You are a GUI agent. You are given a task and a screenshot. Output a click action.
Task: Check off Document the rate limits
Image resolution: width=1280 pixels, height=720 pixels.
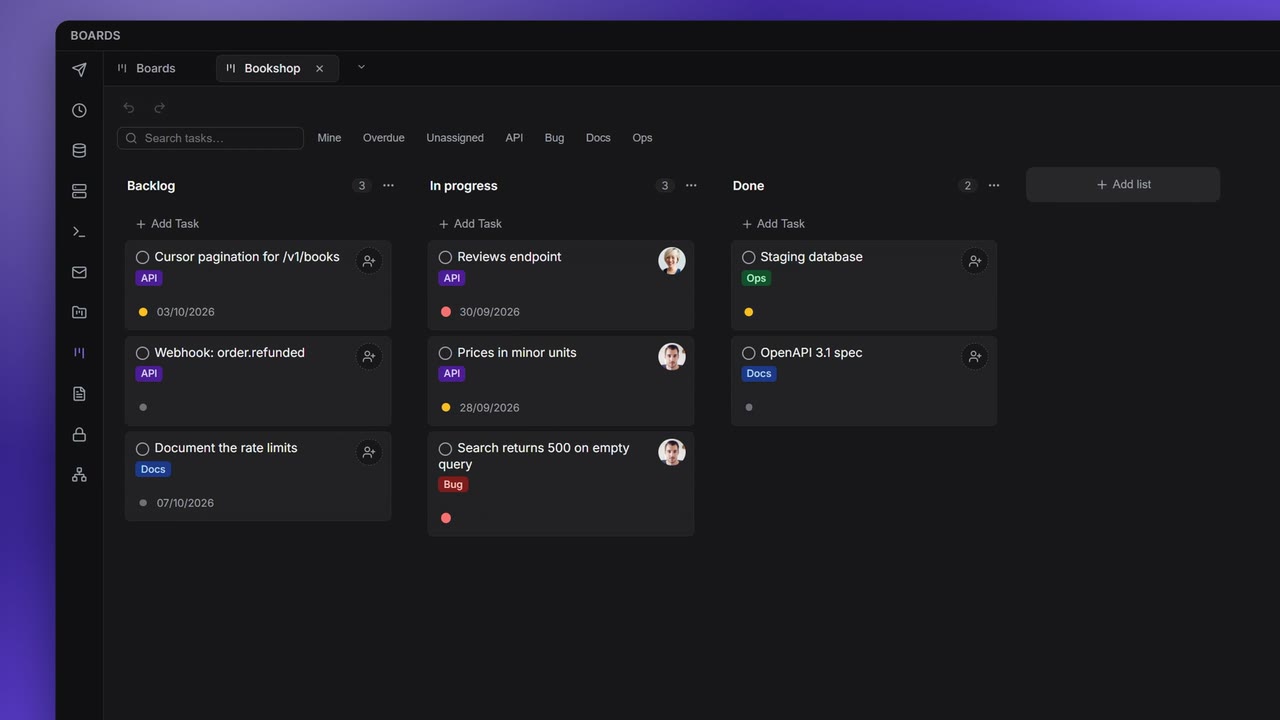click(142, 448)
